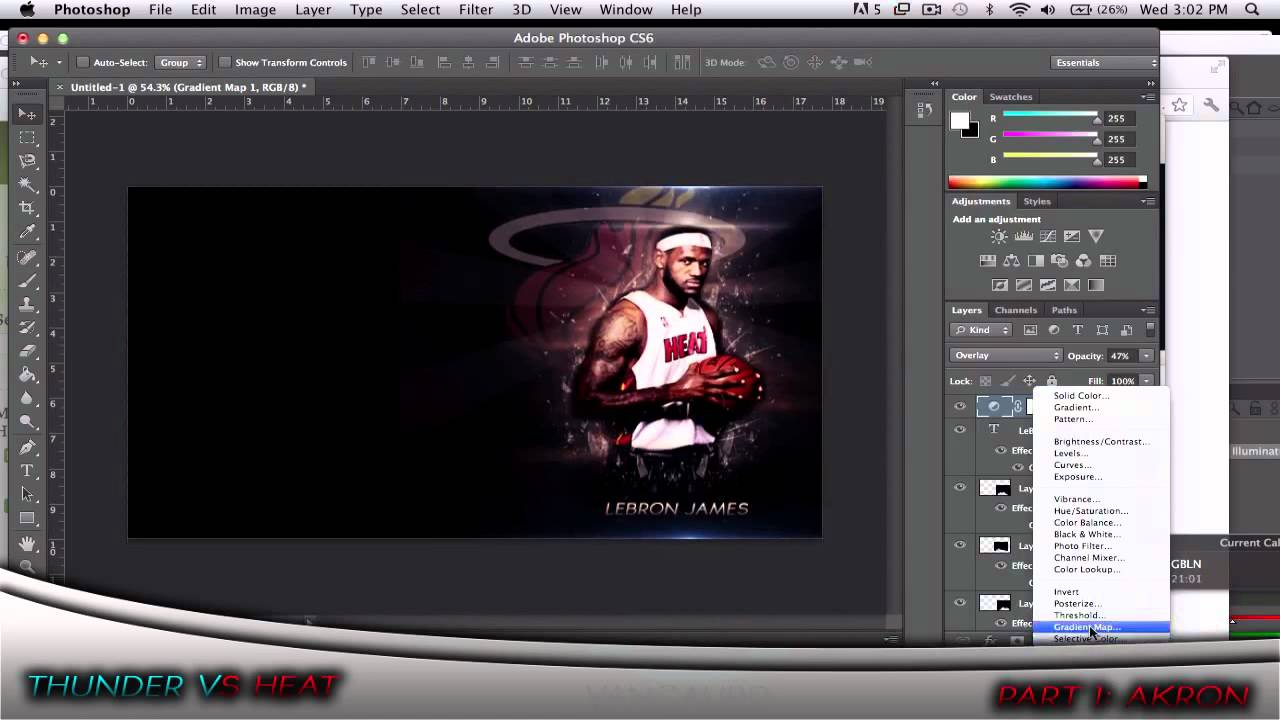Click the foreground color swatch
The height and width of the screenshot is (720, 1280).
point(960,121)
